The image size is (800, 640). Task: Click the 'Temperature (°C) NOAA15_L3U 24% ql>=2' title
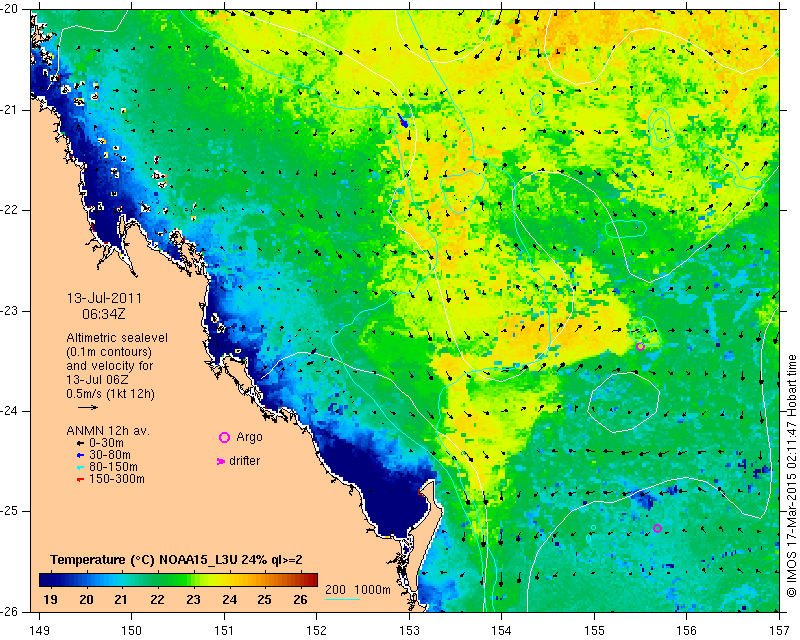[177, 560]
